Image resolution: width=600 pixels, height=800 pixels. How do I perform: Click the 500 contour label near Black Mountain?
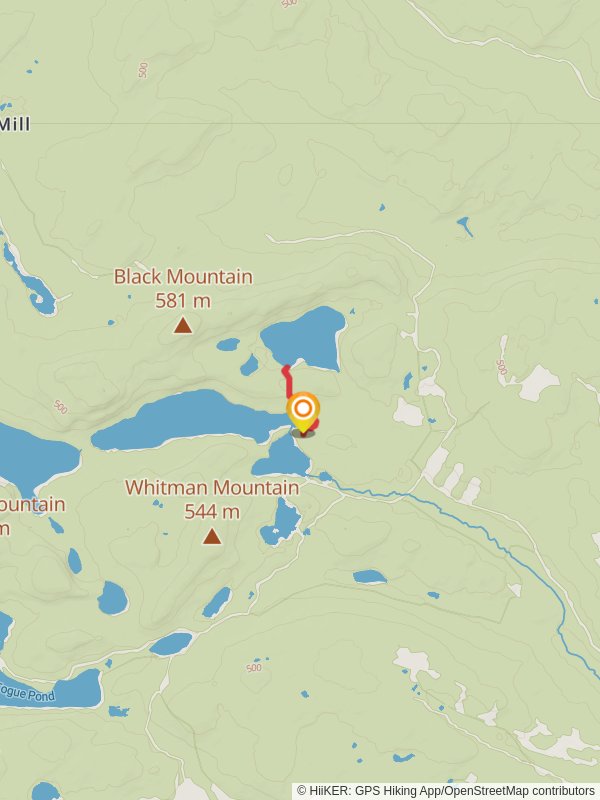[x=60, y=407]
